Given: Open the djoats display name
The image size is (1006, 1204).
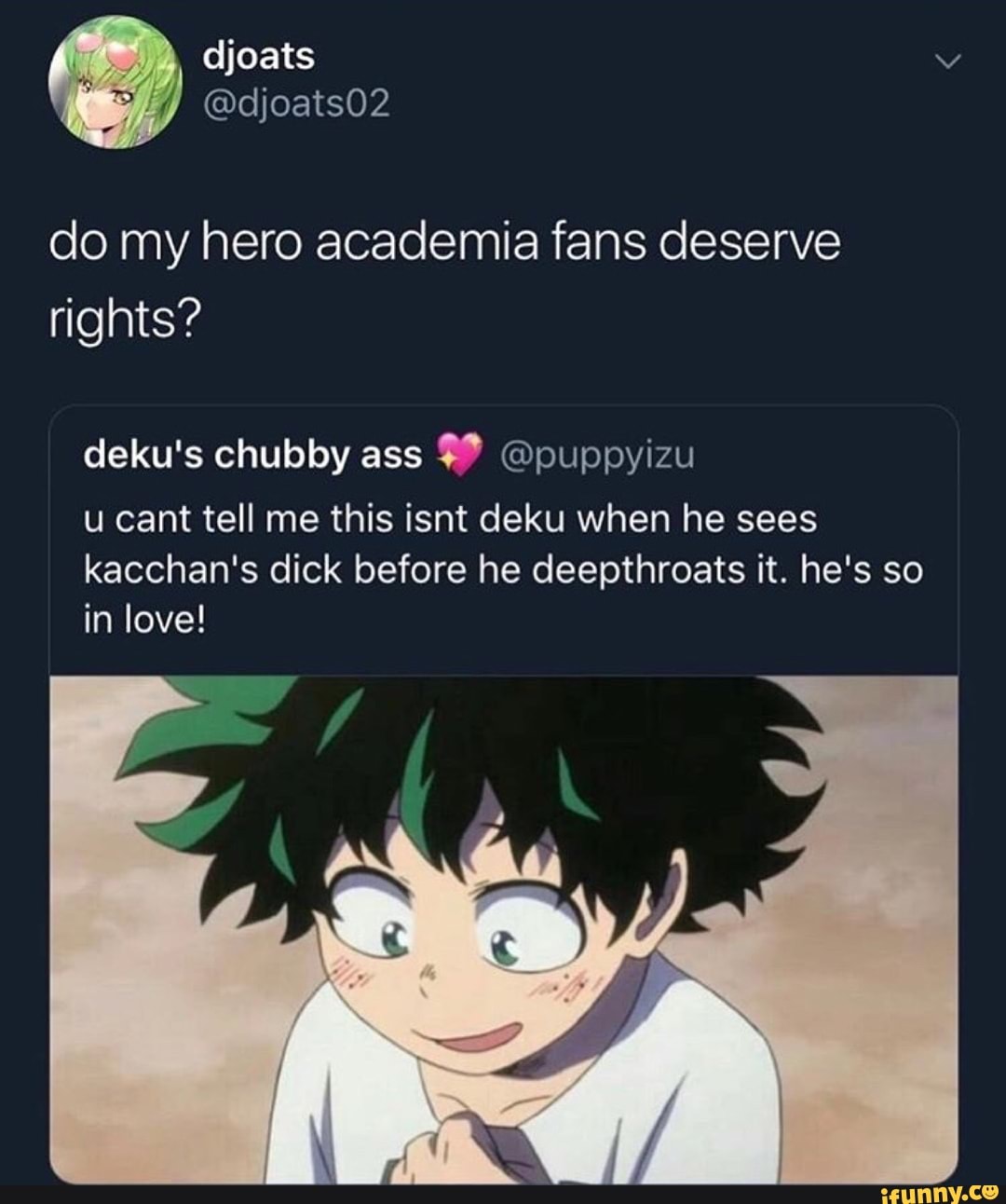Looking at the screenshot, I should click(x=259, y=57).
